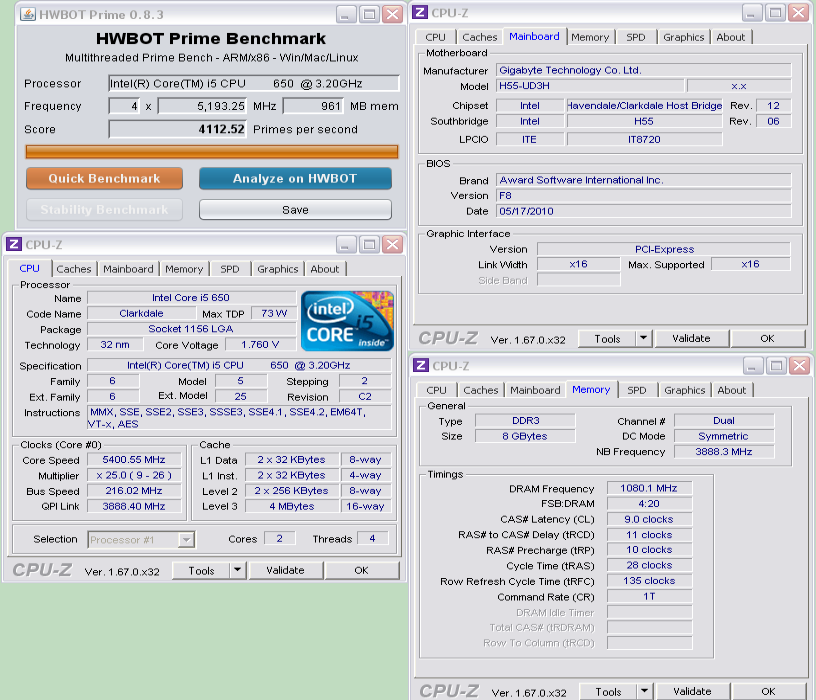Click Validate in Mainboard window
Viewport: 816px width, 700px height.
coord(691,338)
